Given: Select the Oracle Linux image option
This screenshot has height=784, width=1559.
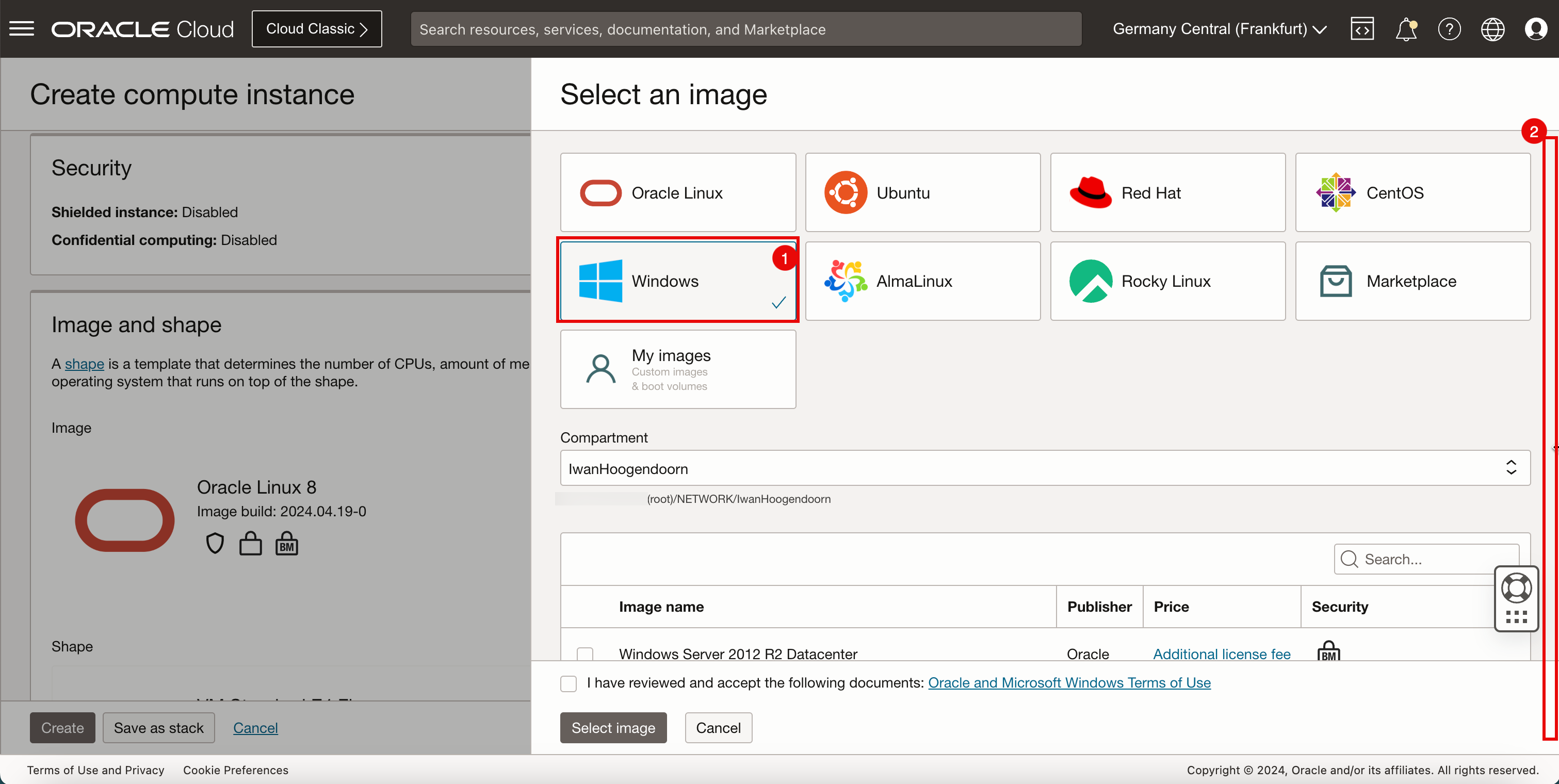Looking at the screenshot, I should click(678, 192).
